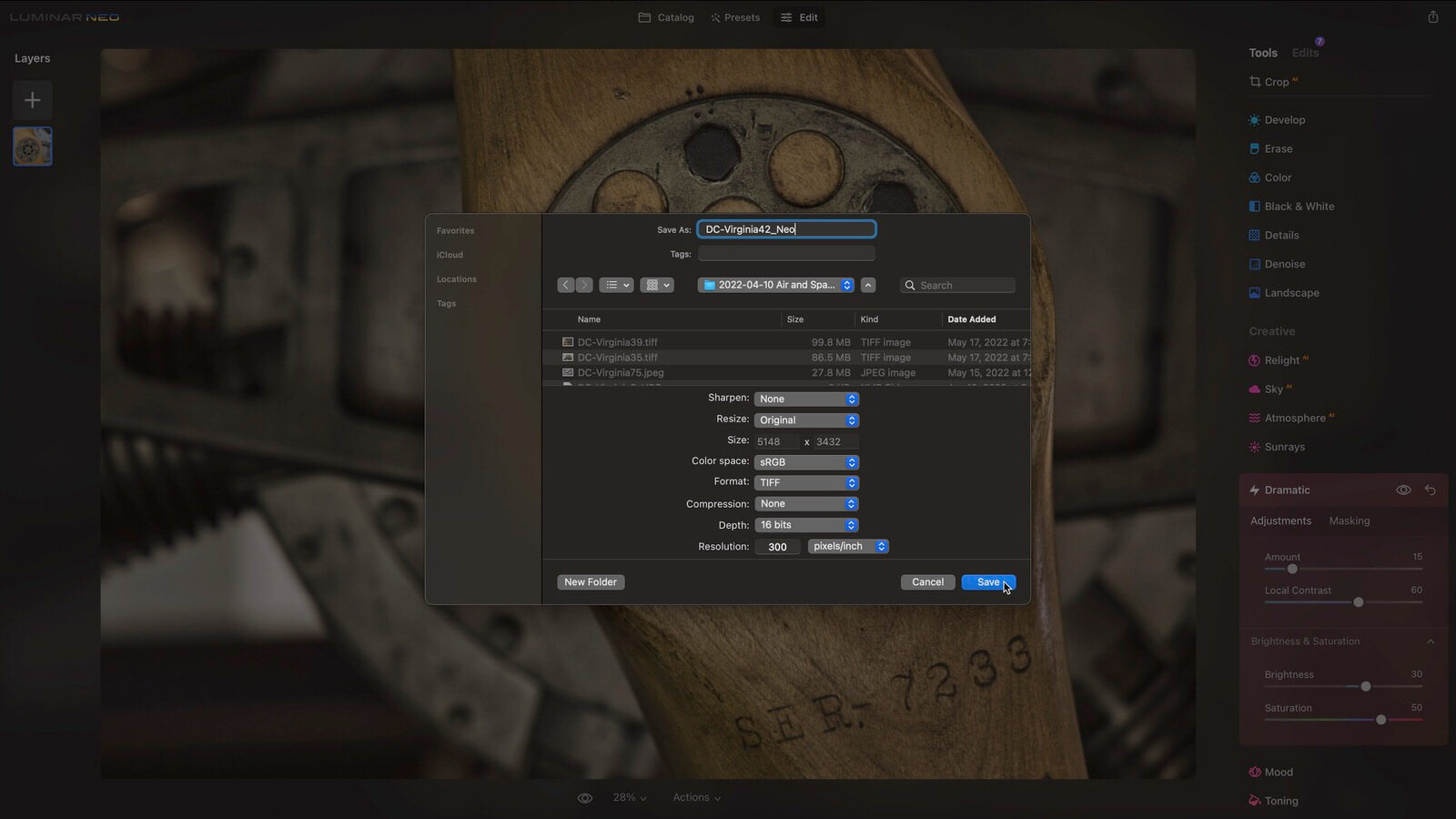Screen dimensions: 1456x819
Task: Open the Relight tool
Action: pyautogui.click(x=1281, y=360)
